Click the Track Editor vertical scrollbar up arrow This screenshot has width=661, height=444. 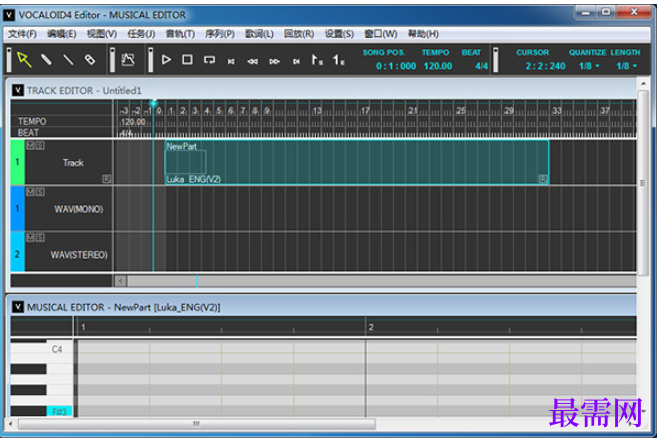click(x=643, y=84)
